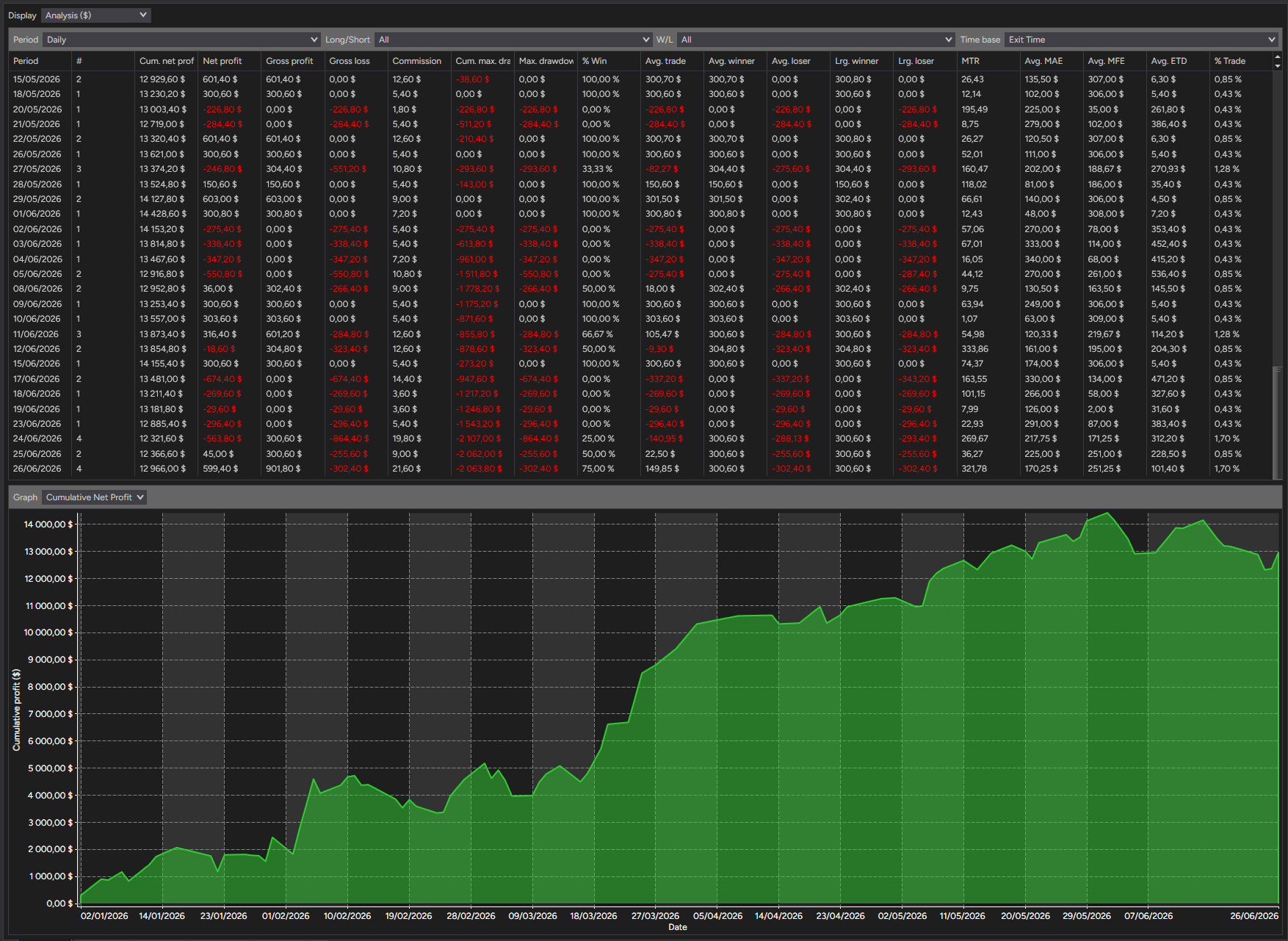Select the 03/06/2026 period row
The width and height of the screenshot is (1288, 941).
(x=640, y=244)
